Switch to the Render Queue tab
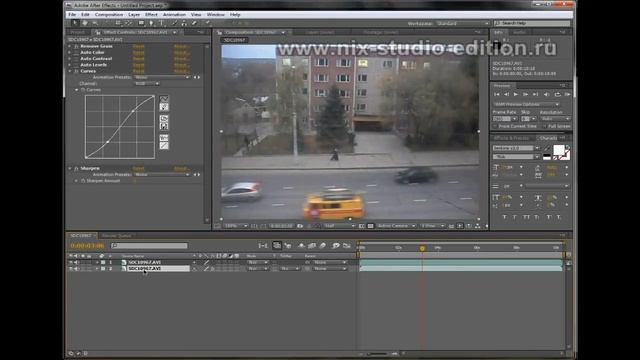The width and height of the screenshot is (640, 360). pyautogui.click(x=116, y=236)
